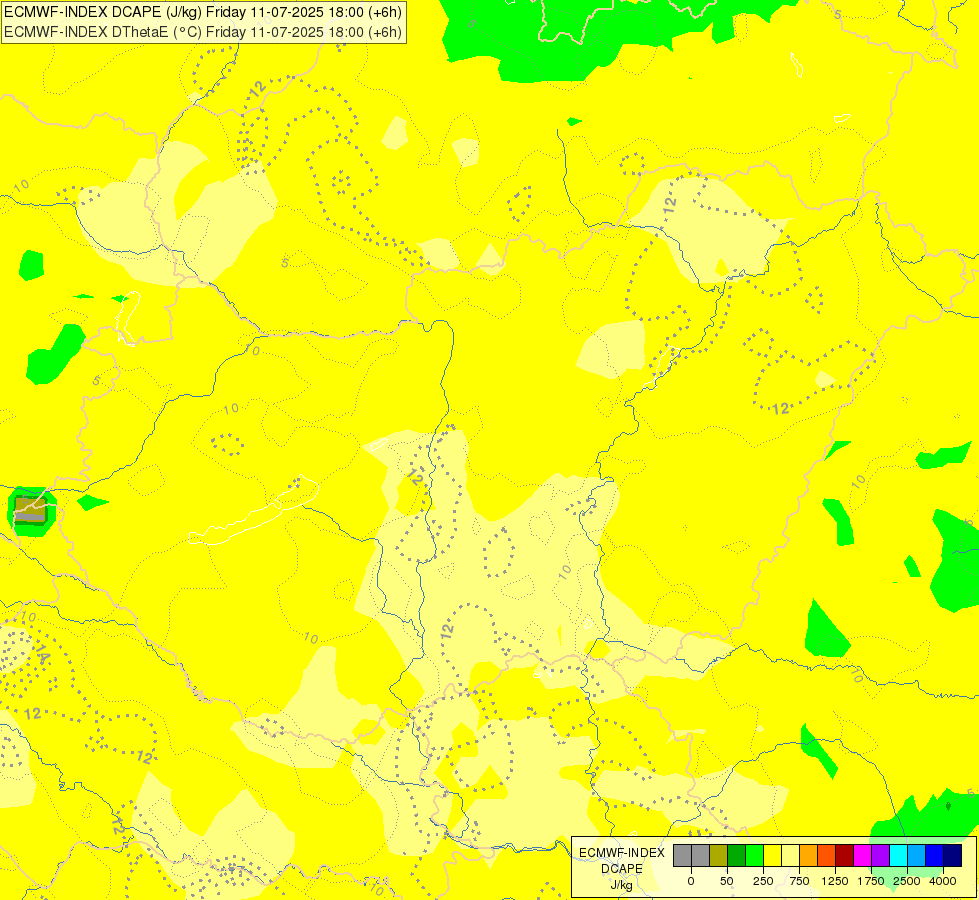Click the olive swatch in the DCAPE legend
The image size is (979, 900).
[x=718, y=855]
